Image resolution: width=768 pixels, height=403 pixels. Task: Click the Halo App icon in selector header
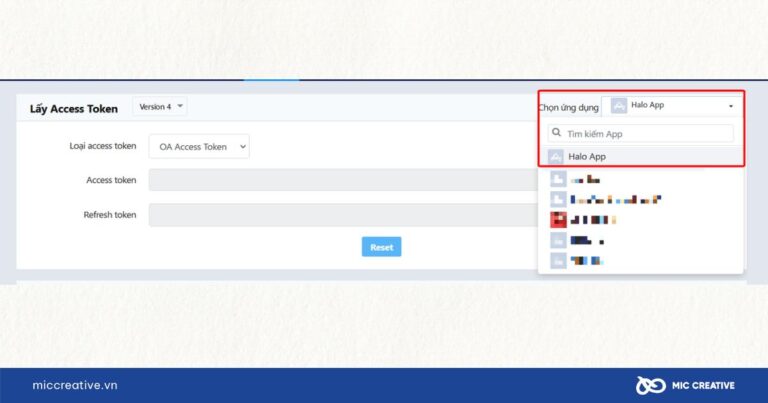[619, 106]
